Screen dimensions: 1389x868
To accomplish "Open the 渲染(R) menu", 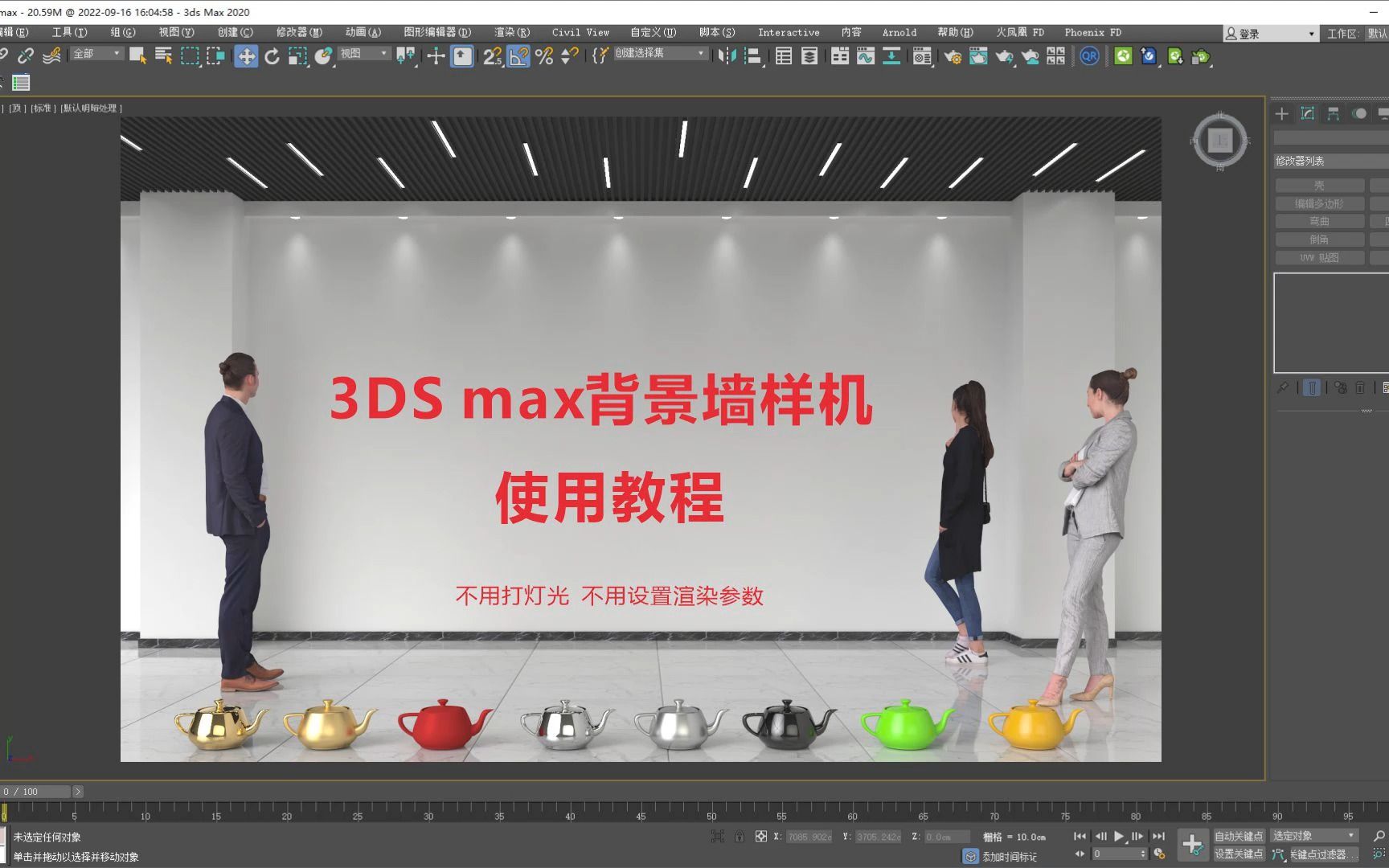I will click(x=512, y=32).
